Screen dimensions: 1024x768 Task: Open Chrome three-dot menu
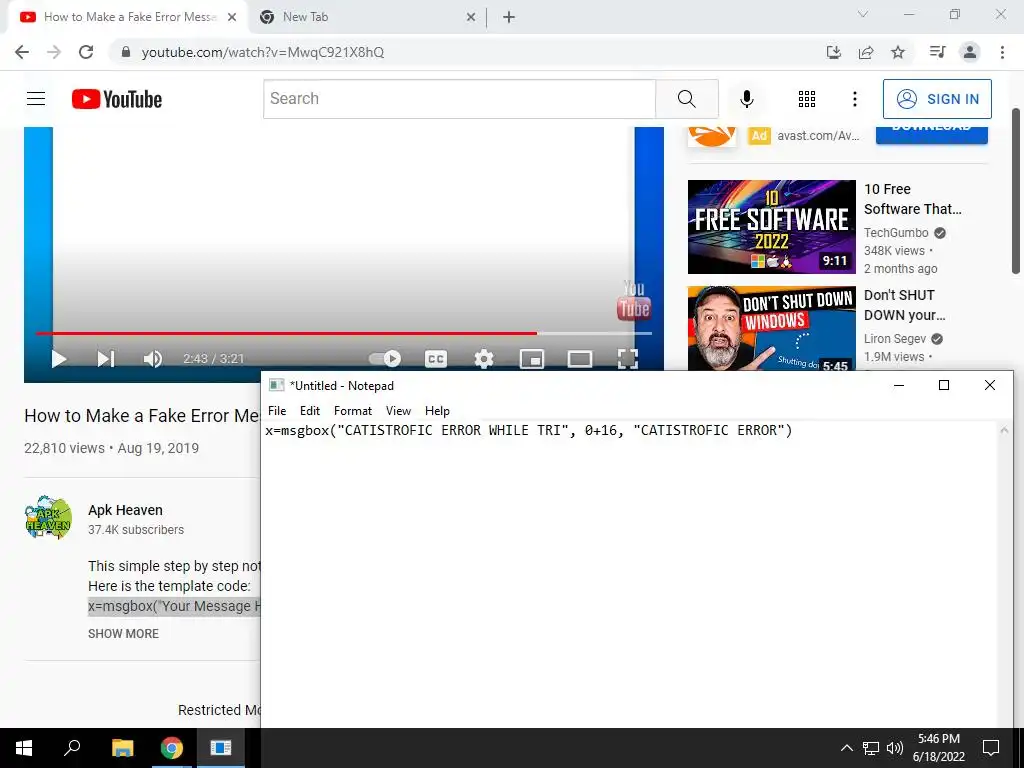pos(1002,52)
